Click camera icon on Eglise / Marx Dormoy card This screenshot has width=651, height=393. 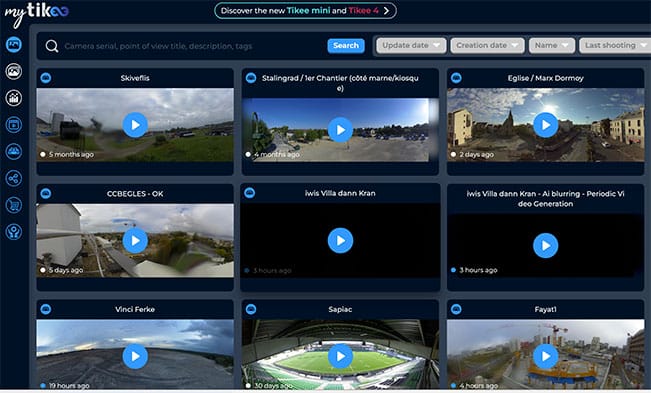coord(456,78)
